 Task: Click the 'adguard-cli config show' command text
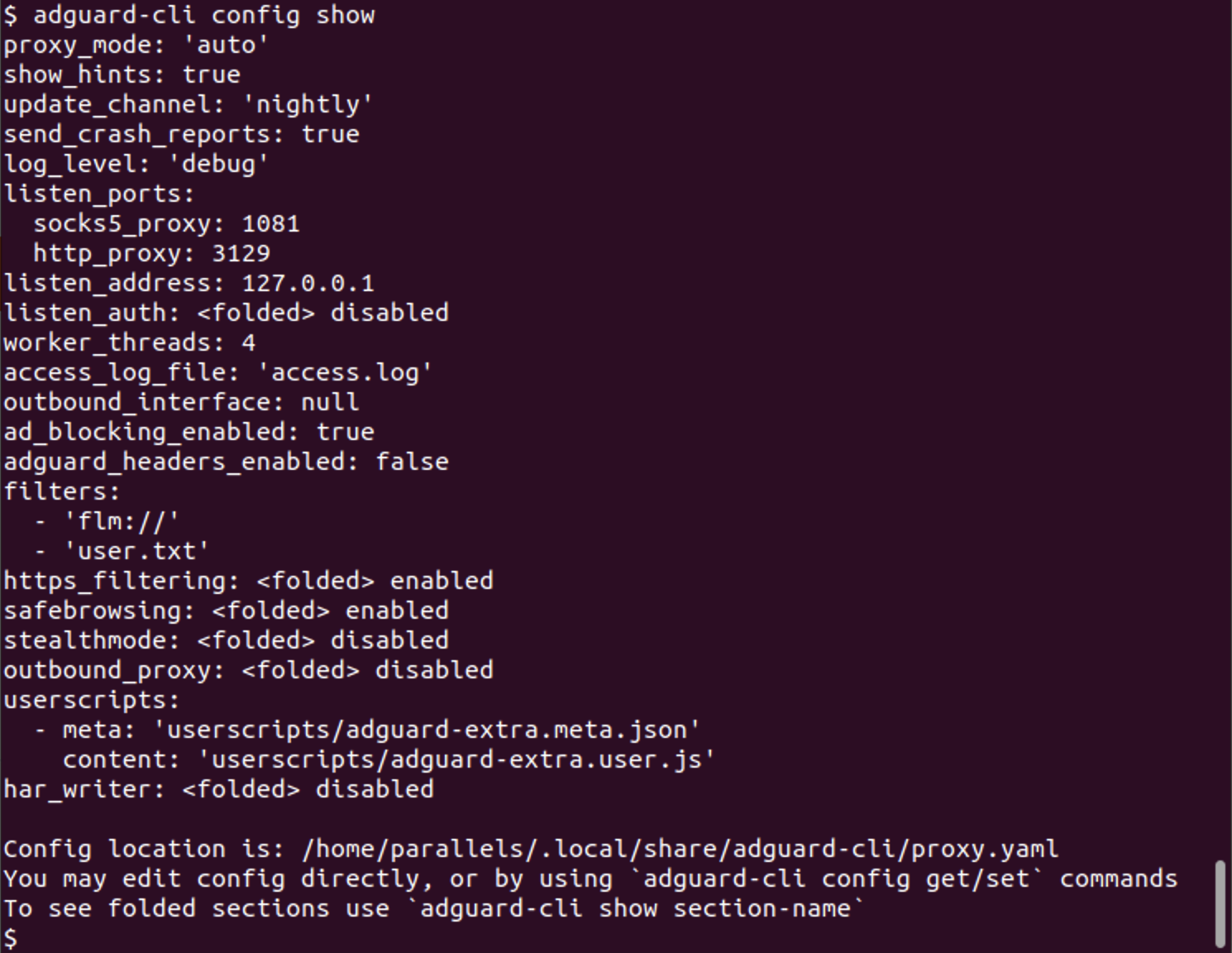point(203,15)
